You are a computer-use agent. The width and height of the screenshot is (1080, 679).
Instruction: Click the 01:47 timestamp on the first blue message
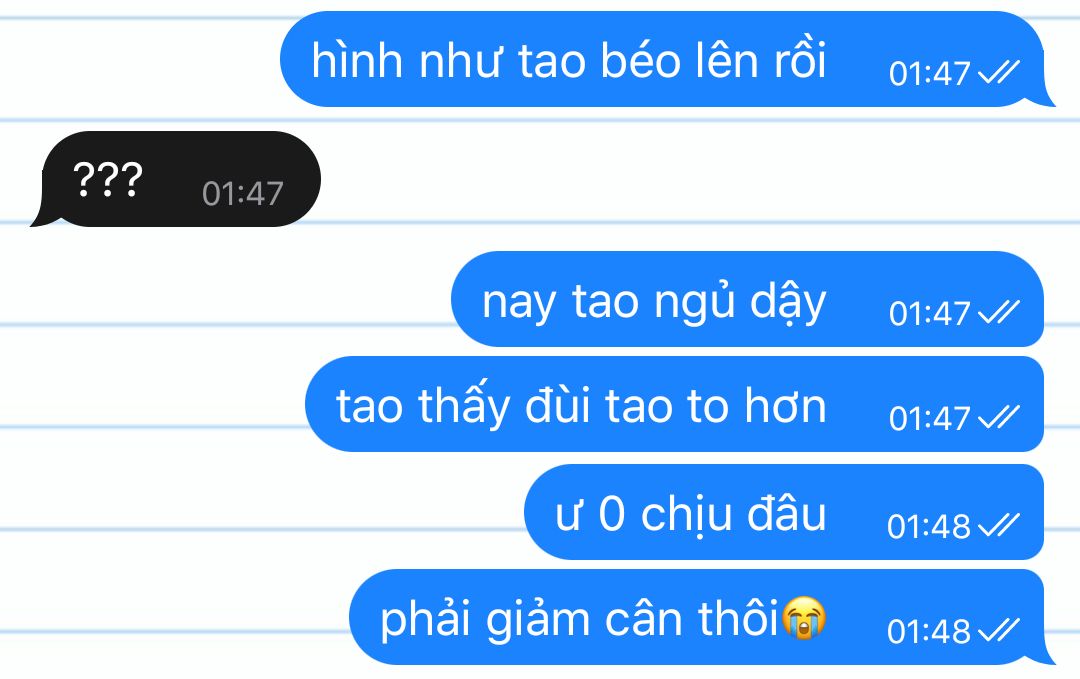[x=929, y=73]
